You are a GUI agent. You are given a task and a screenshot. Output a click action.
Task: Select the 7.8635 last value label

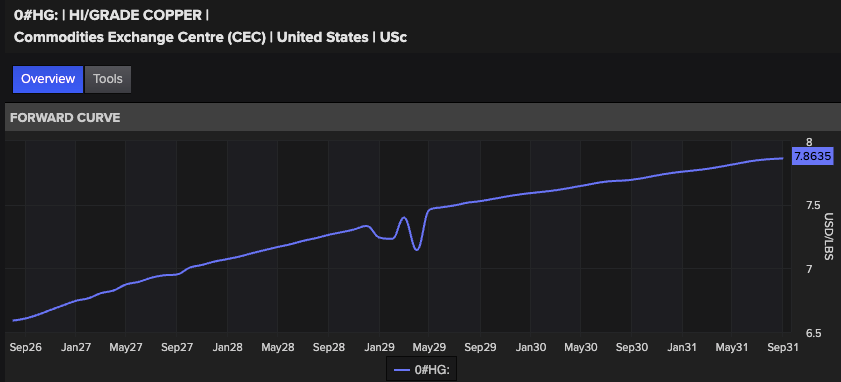pos(813,157)
